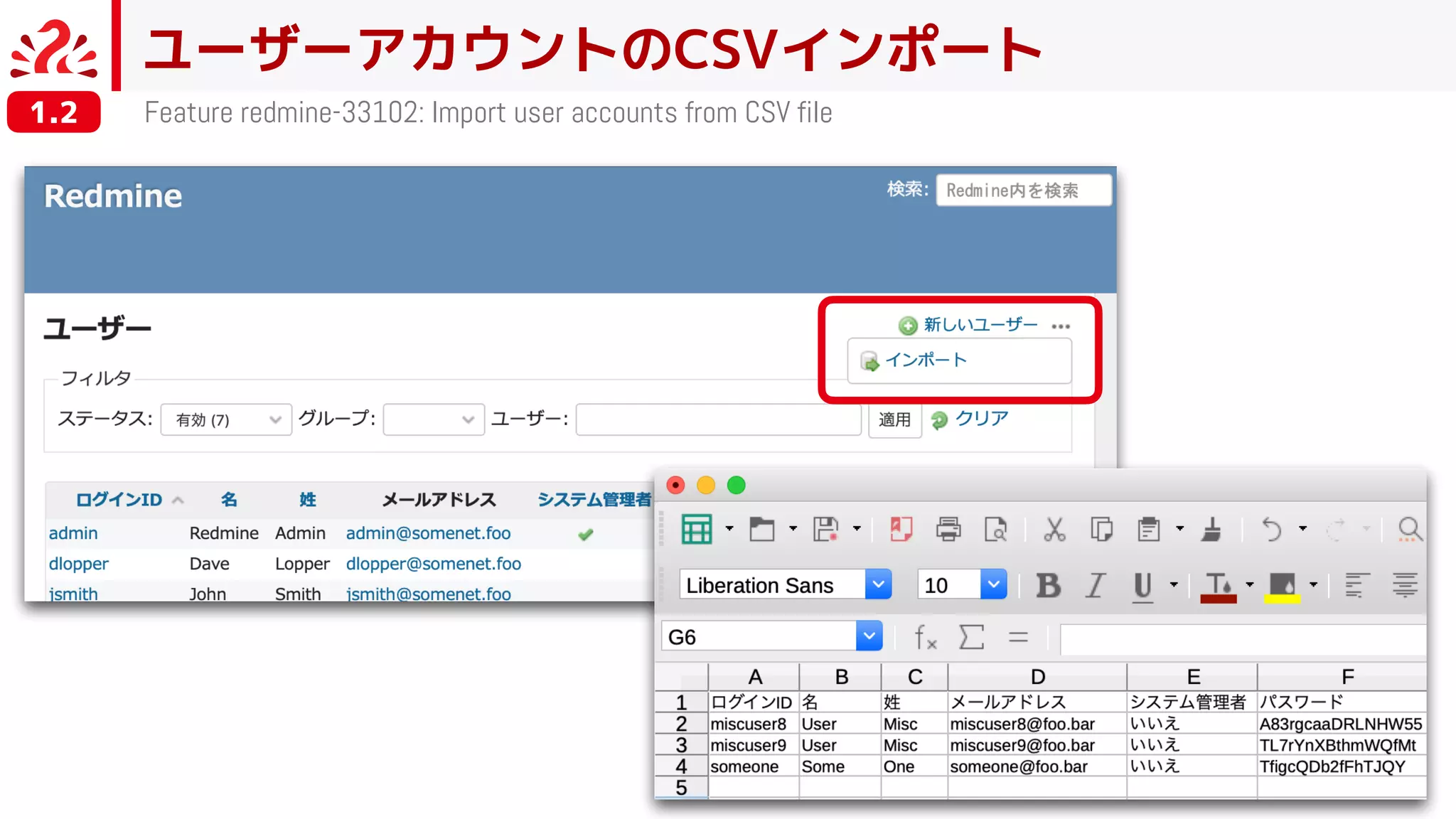Click the green clear filter icon

point(939,420)
